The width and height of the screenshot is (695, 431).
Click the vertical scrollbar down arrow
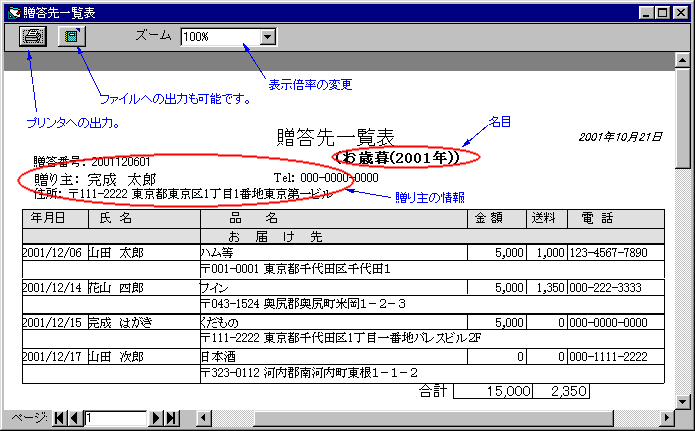point(684,401)
